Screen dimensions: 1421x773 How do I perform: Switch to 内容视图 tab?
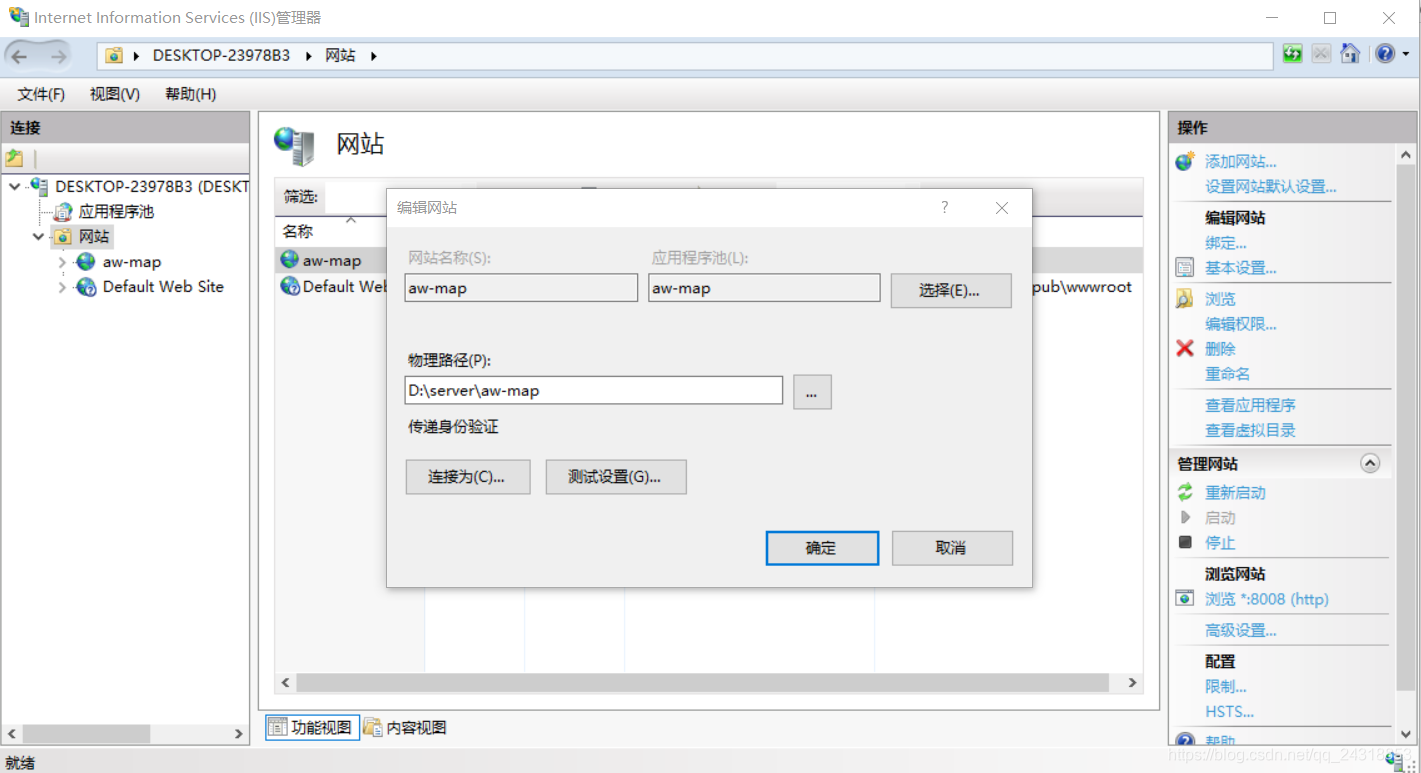pyautogui.click(x=405, y=727)
